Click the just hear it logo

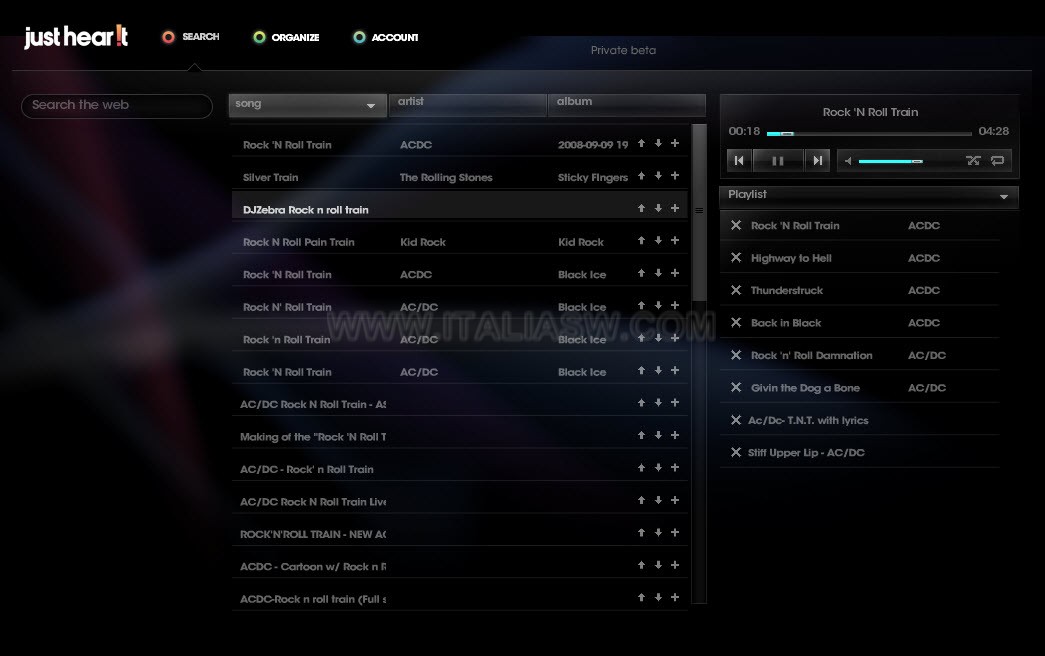click(76, 37)
